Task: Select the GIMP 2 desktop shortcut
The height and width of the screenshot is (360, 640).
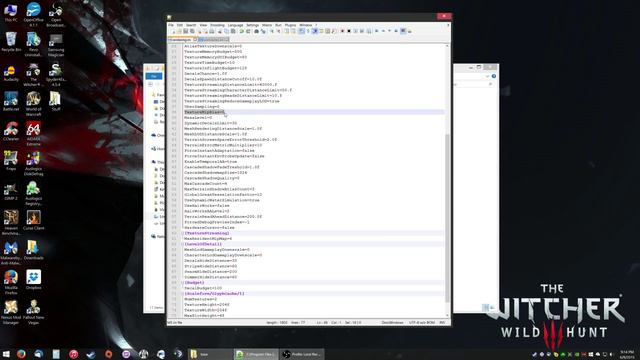Action: click(11, 191)
